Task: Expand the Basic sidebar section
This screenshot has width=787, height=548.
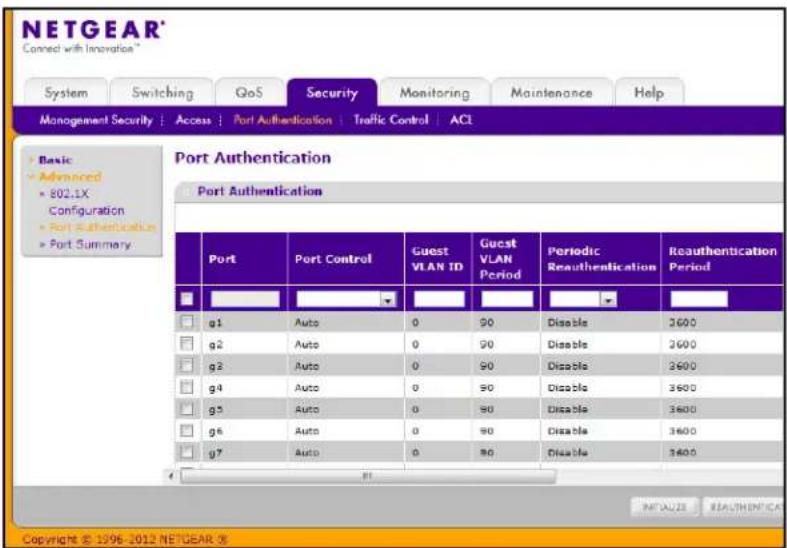Action: (55, 160)
